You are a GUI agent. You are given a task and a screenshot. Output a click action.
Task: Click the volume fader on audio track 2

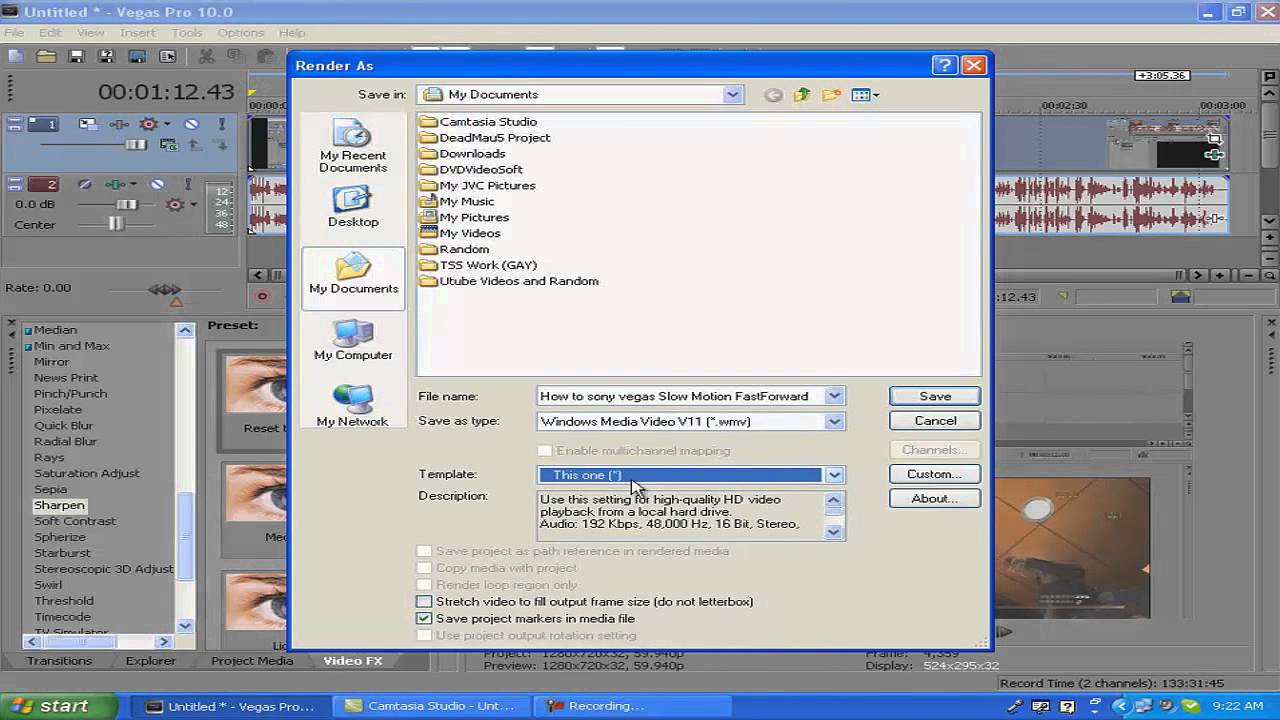pos(126,204)
